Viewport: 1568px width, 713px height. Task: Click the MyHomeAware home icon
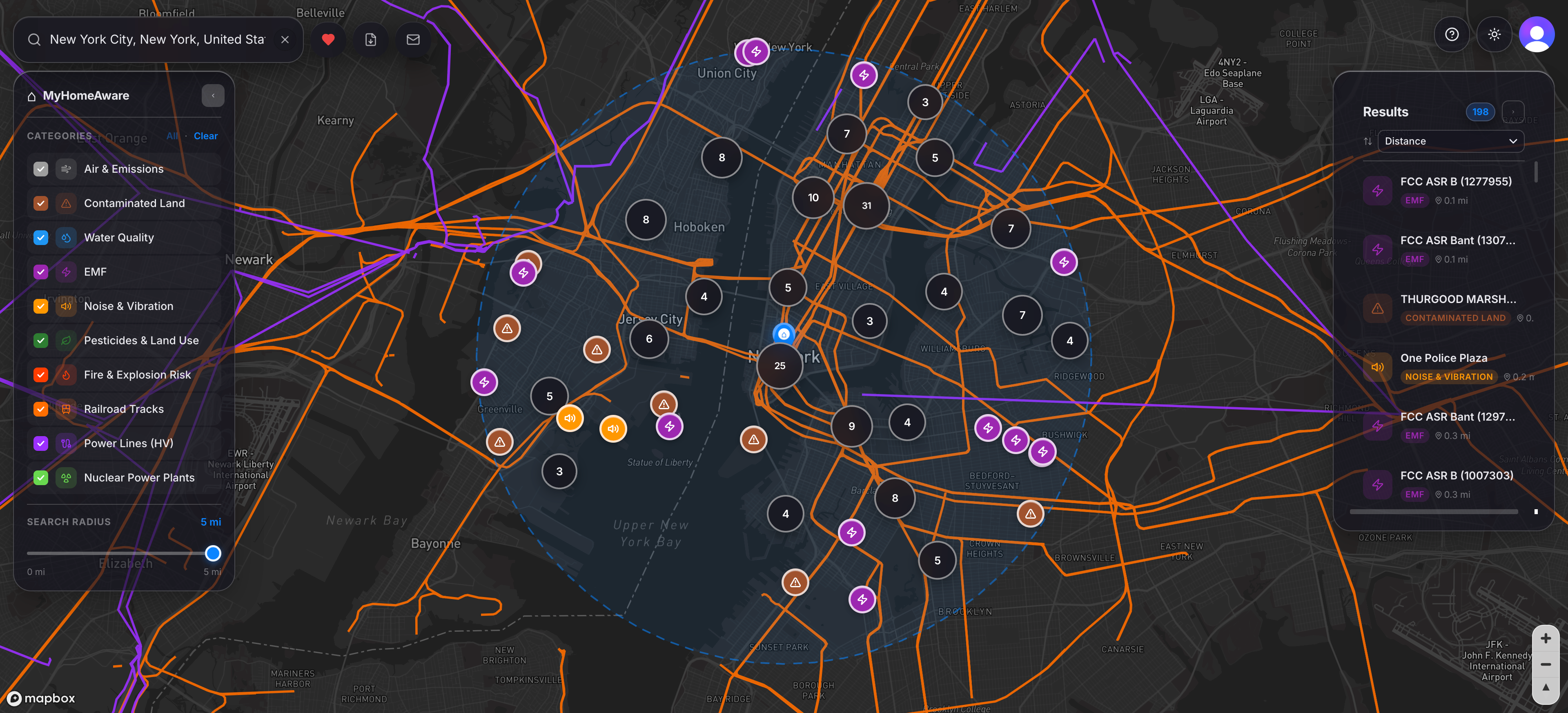pos(32,96)
